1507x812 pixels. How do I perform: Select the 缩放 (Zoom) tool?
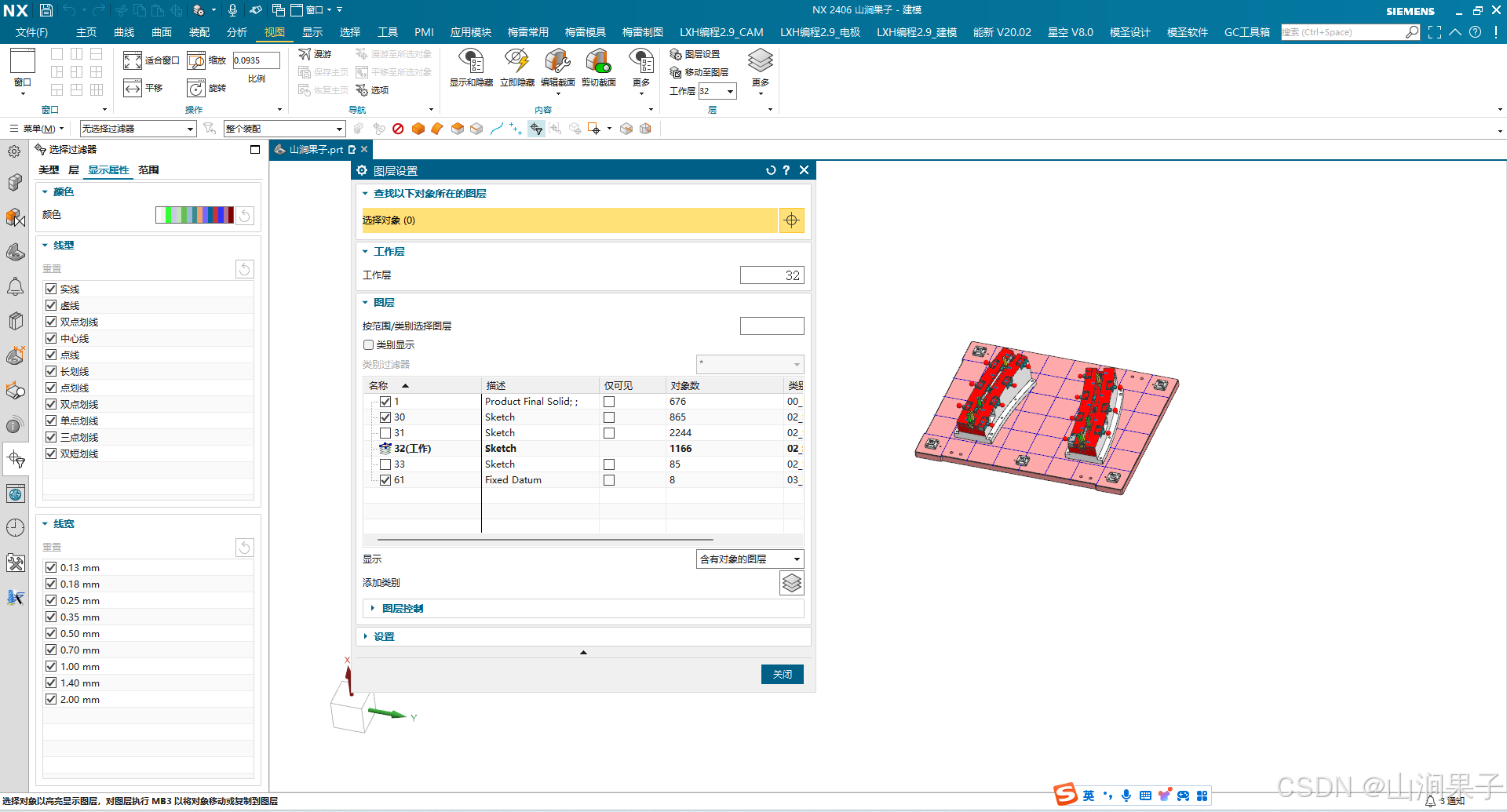[207, 60]
